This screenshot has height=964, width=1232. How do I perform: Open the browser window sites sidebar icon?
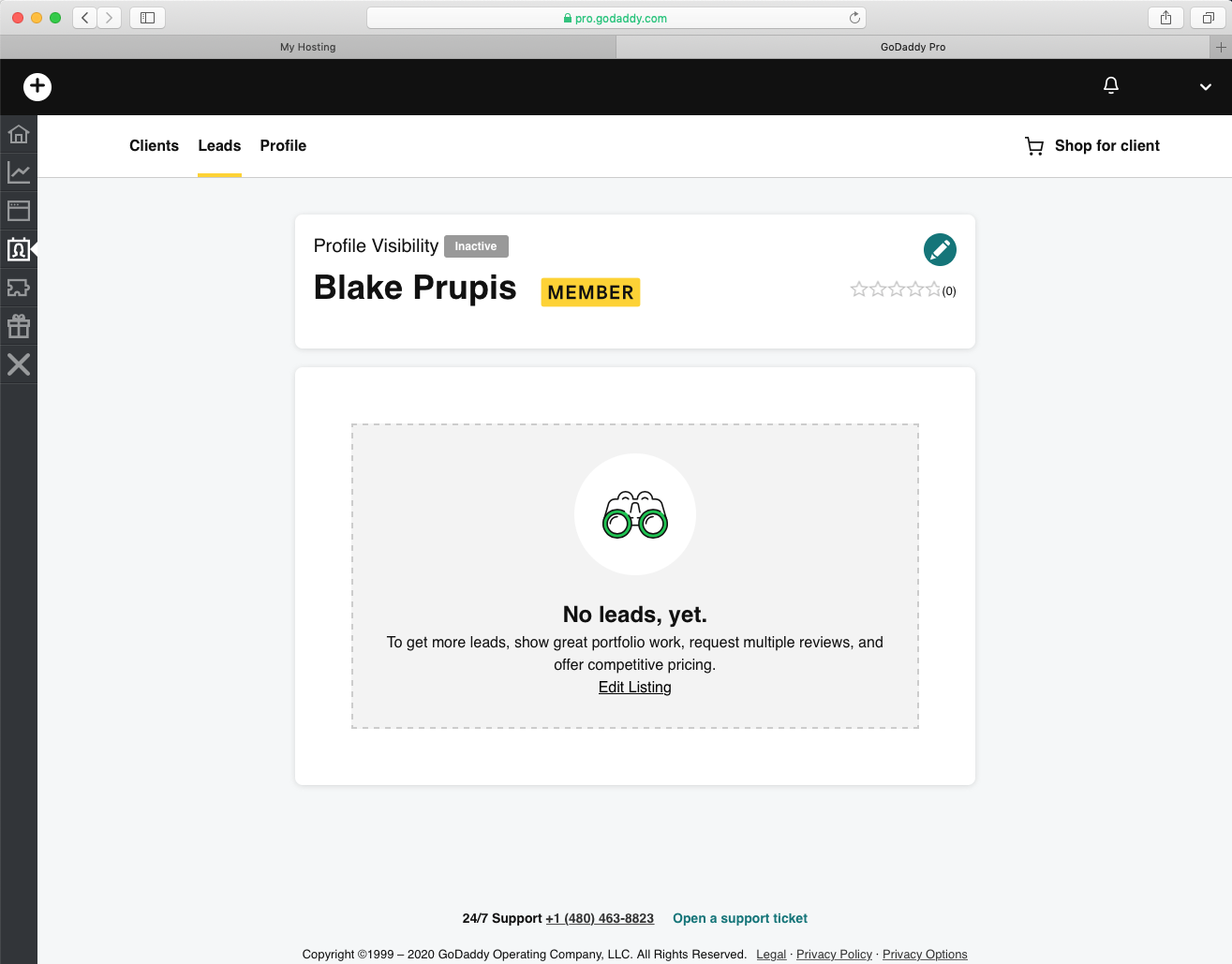point(19,211)
